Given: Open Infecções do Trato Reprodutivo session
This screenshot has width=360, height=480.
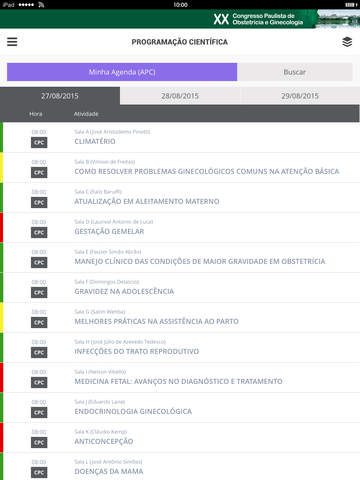Looking at the screenshot, I should click(x=180, y=348).
